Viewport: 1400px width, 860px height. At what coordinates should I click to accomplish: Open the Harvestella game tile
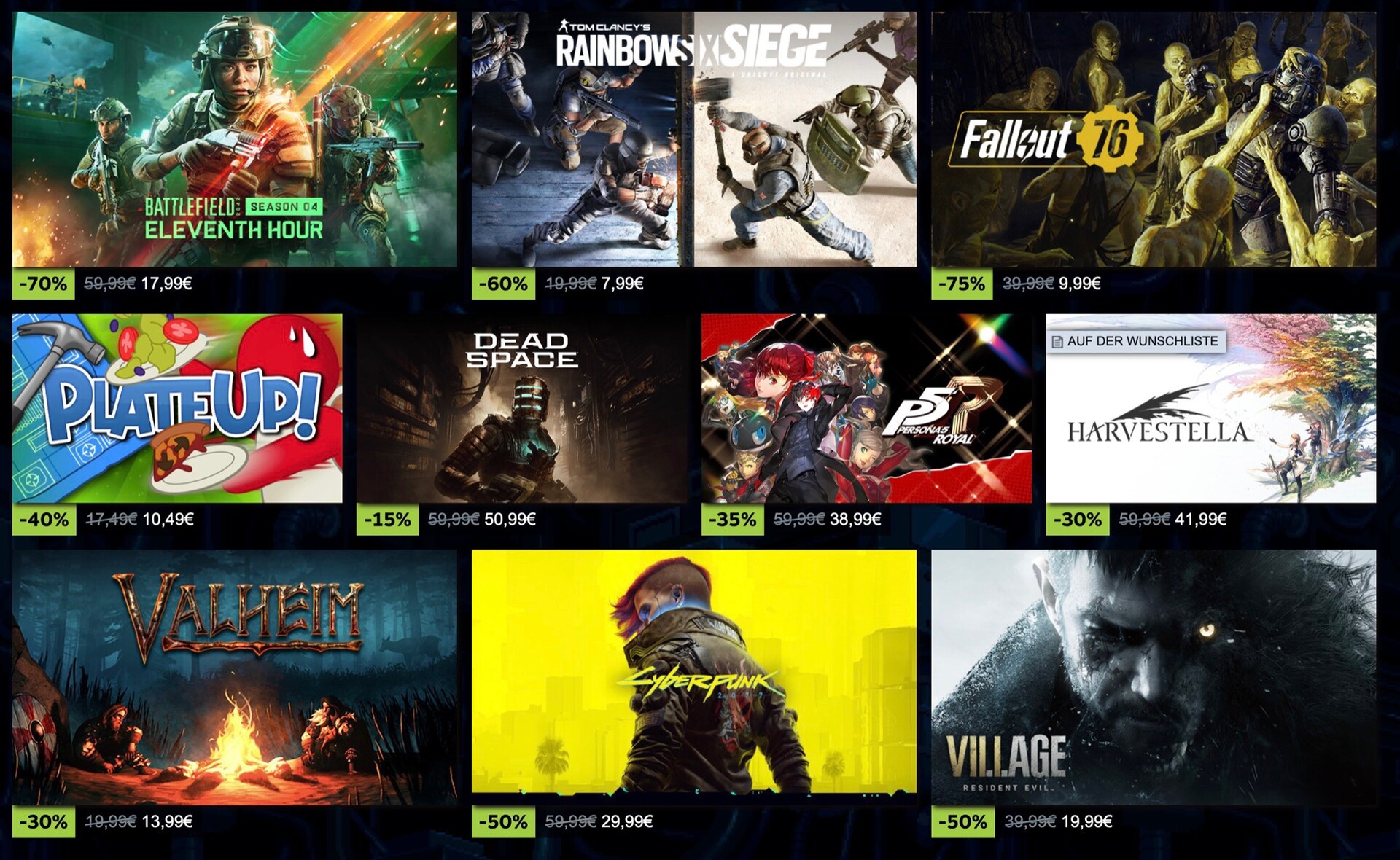tap(1211, 408)
